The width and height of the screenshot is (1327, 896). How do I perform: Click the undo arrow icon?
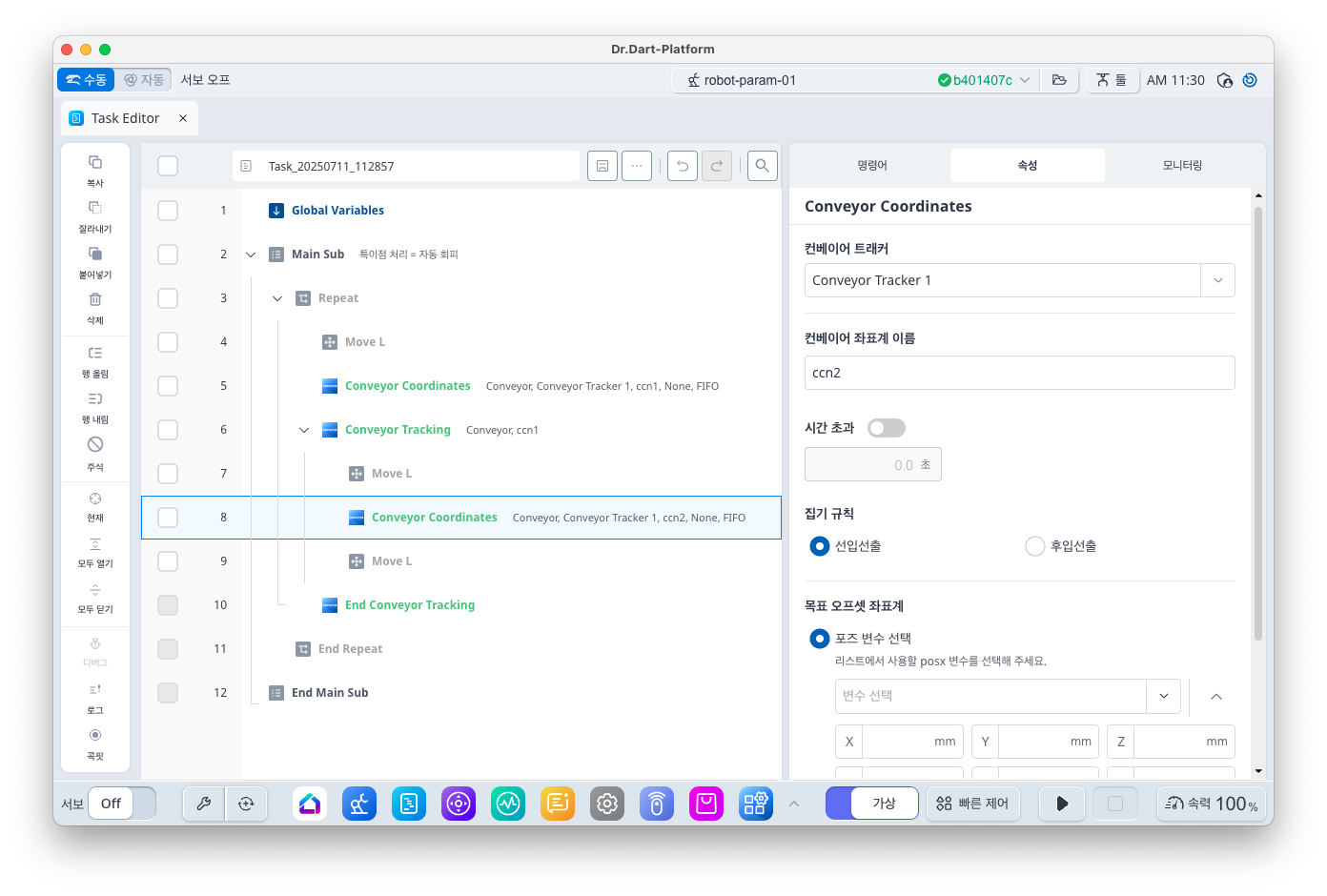point(683,166)
